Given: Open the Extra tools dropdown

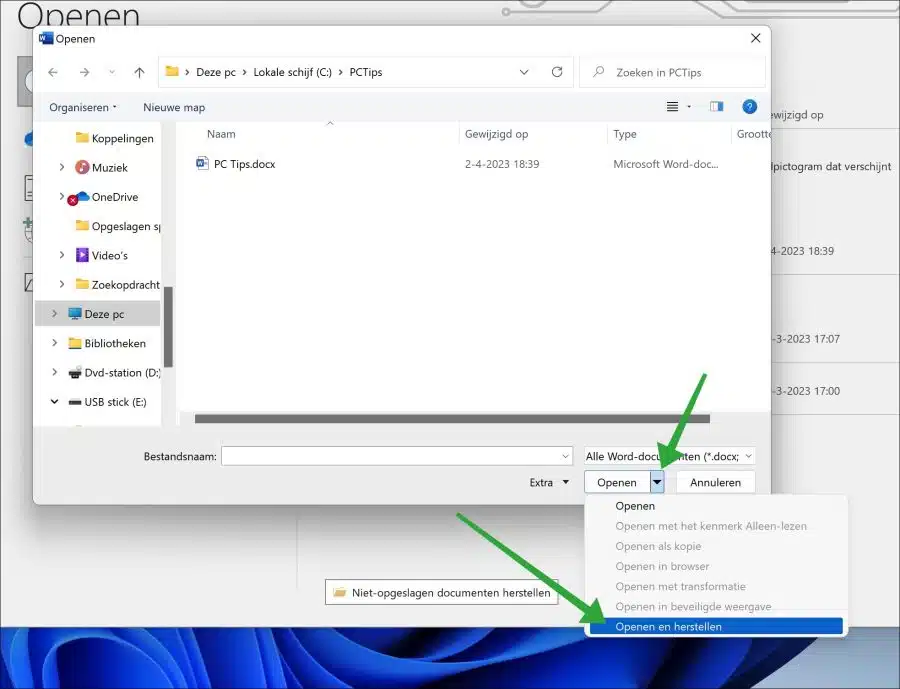Looking at the screenshot, I should [x=549, y=483].
